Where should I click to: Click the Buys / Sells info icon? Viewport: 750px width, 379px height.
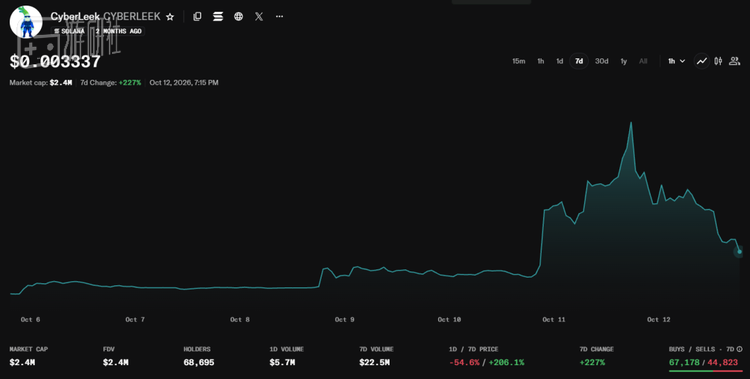739,349
